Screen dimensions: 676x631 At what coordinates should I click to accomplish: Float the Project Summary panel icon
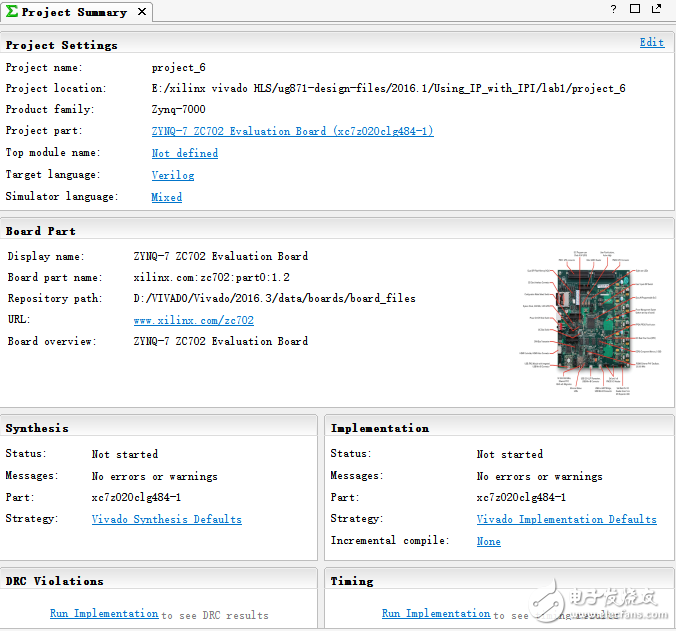656,9
